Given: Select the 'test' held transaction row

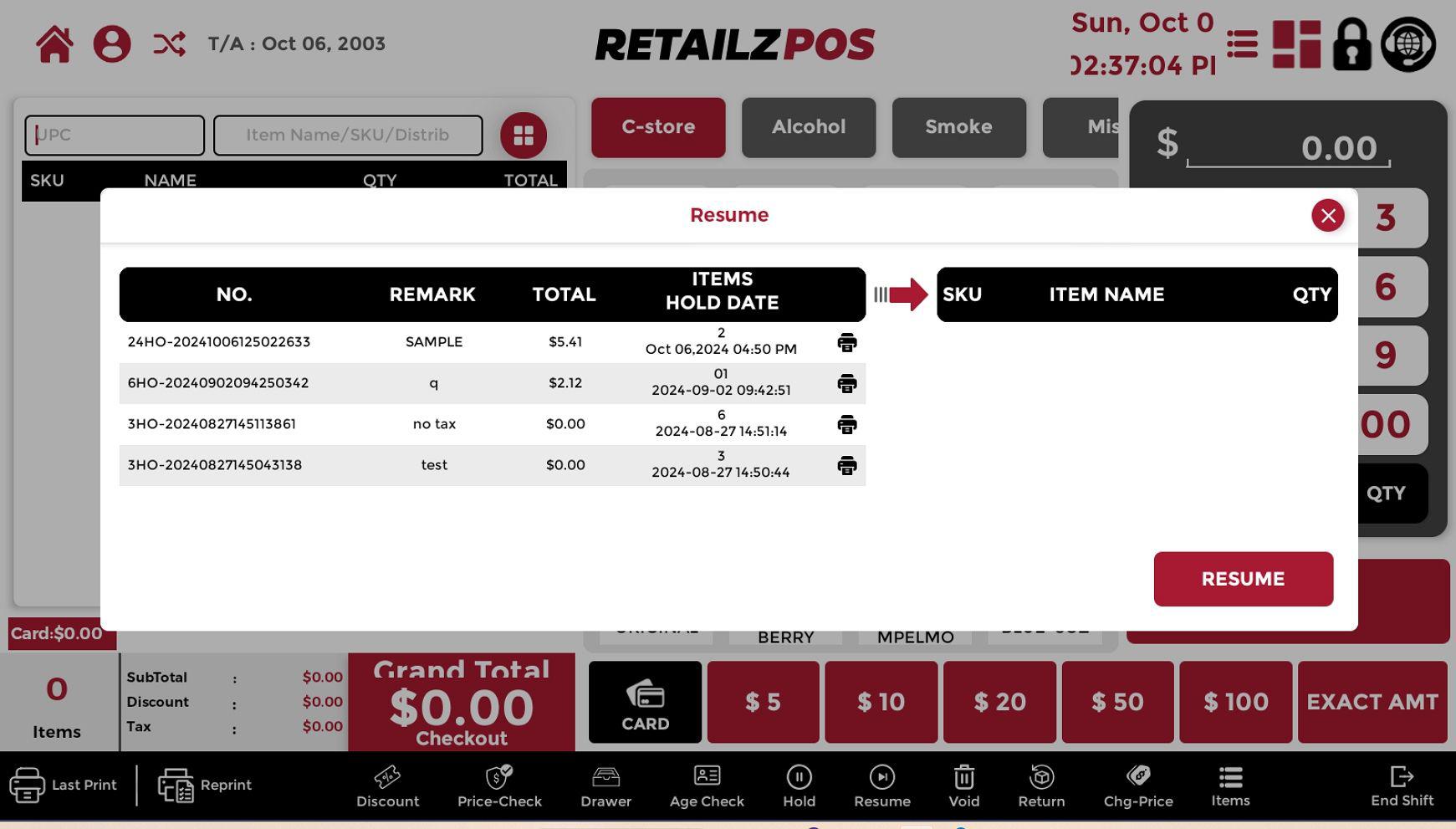Looking at the screenshot, I should tap(433, 465).
